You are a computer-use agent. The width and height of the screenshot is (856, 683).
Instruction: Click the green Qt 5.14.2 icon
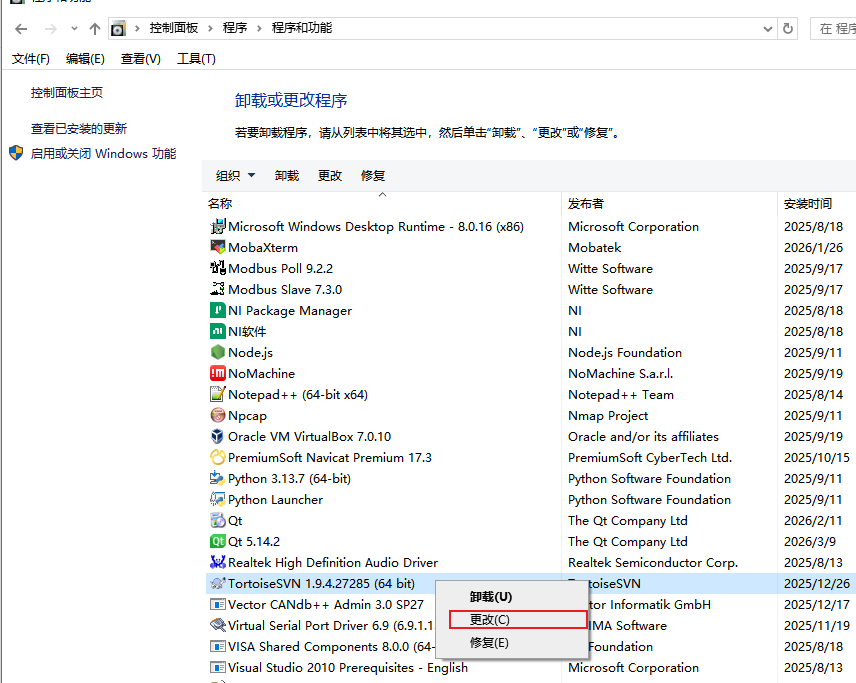point(218,541)
